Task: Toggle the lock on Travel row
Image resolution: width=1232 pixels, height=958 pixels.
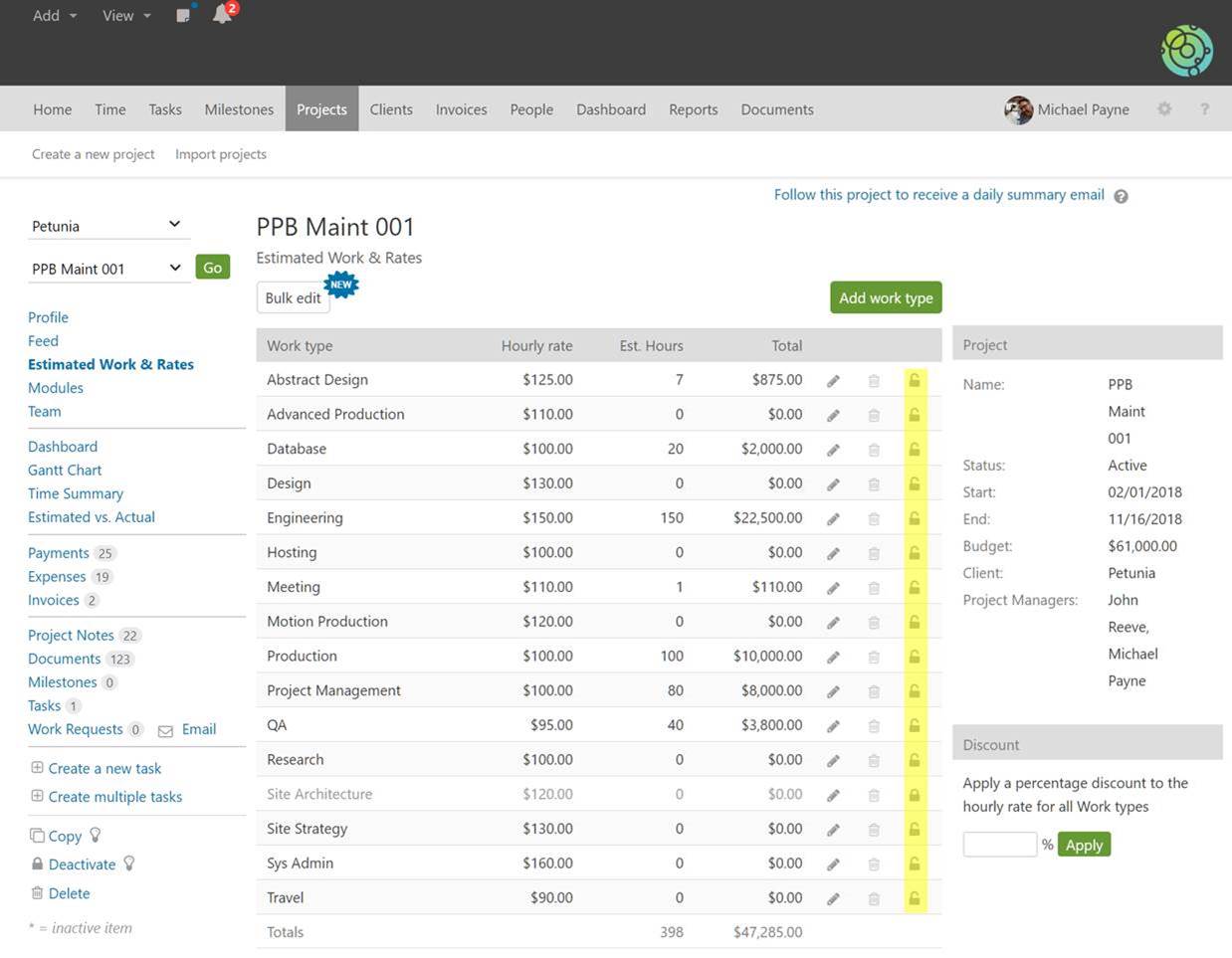Action: coord(914,898)
